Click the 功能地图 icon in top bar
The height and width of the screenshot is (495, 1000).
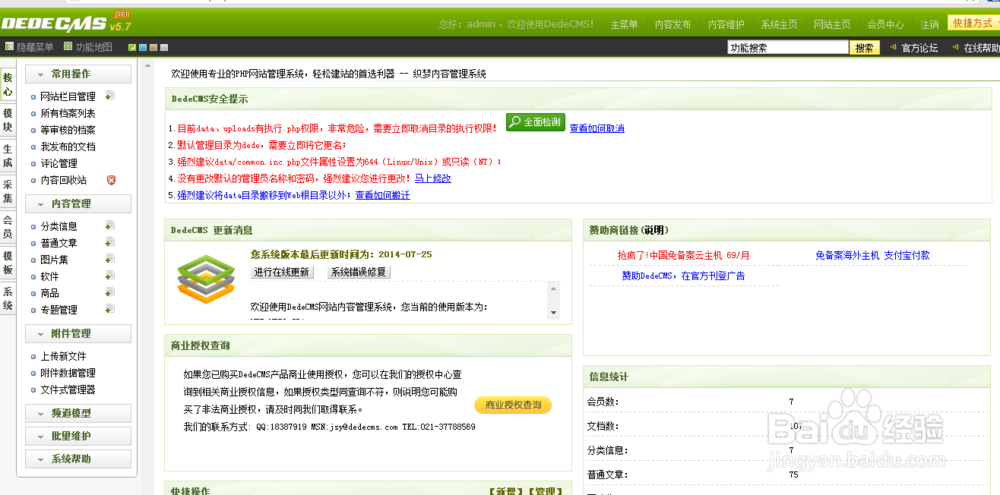point(68,47)
